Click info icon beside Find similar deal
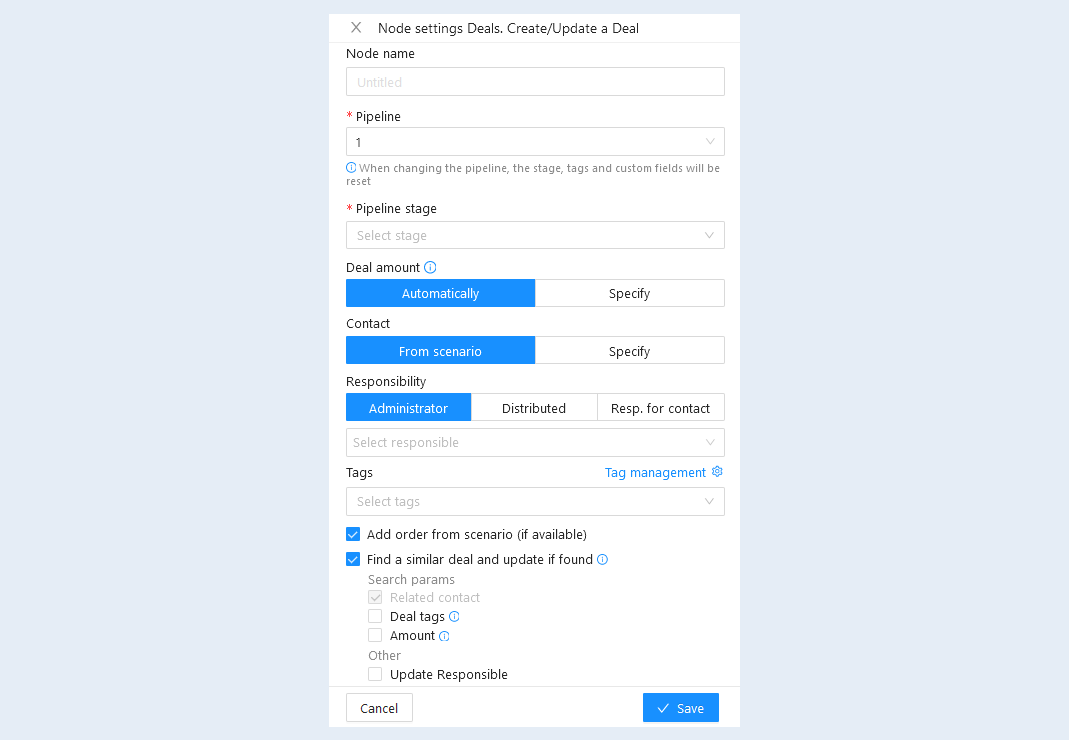The height and width of the screenshot is (740, 1069). tap(603, 559)
